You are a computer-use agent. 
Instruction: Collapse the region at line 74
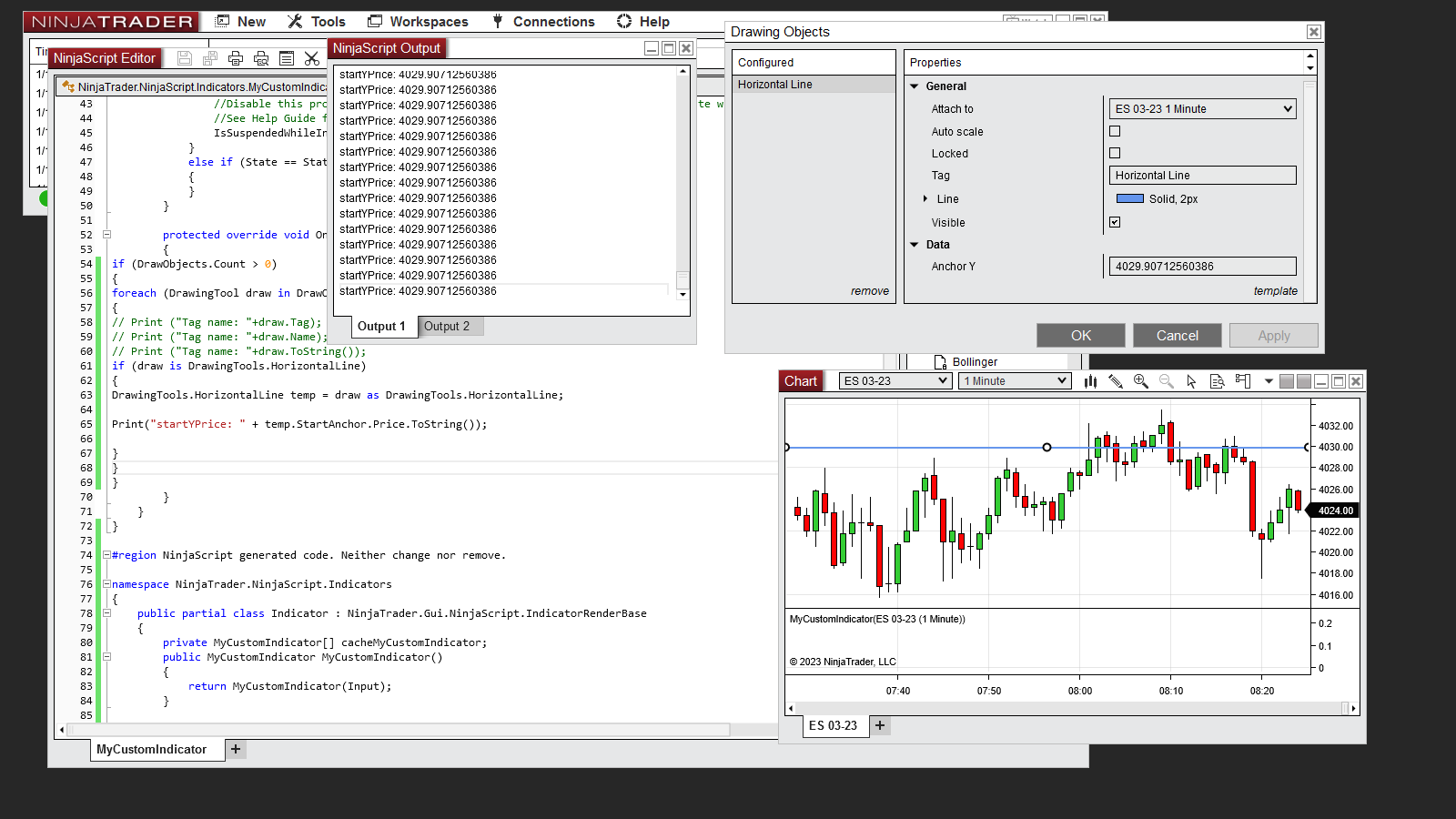(x=106, y=555)
